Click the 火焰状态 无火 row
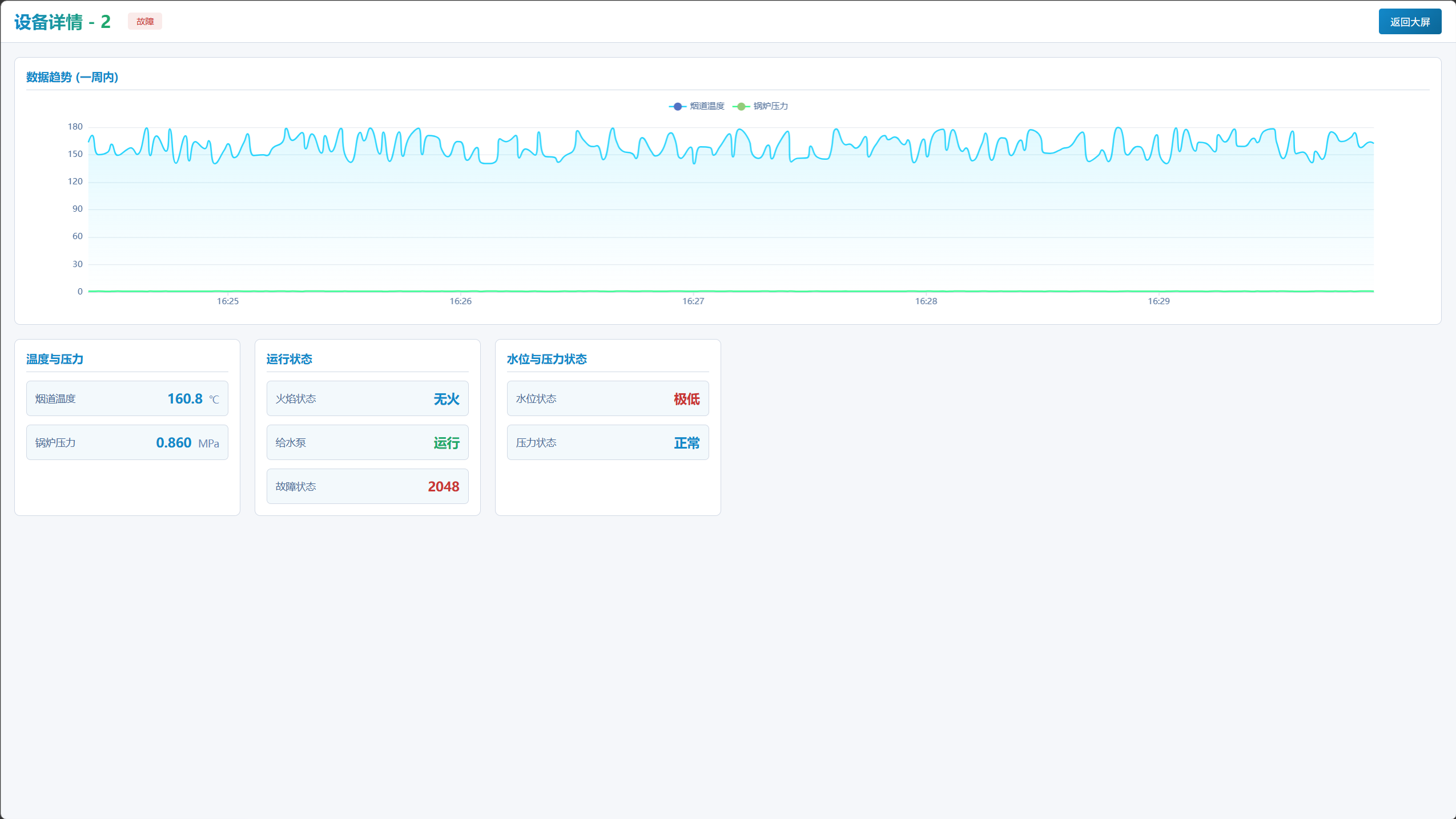 (367, 398)
